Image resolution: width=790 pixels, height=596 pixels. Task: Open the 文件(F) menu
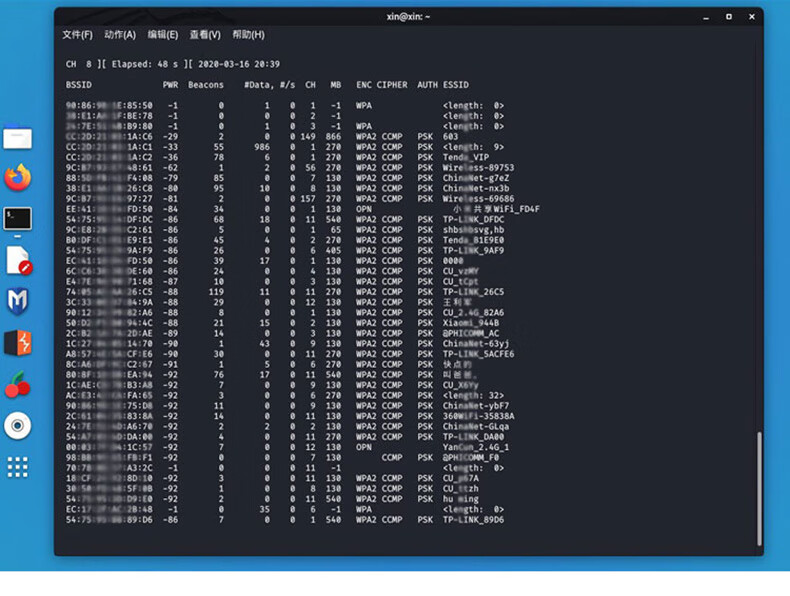77,35
